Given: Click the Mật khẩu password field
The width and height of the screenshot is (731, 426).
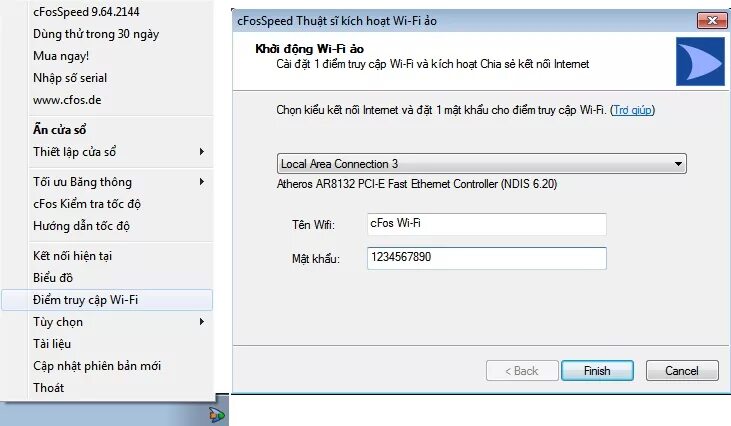Looking at the screenshot, I should 487,258.
